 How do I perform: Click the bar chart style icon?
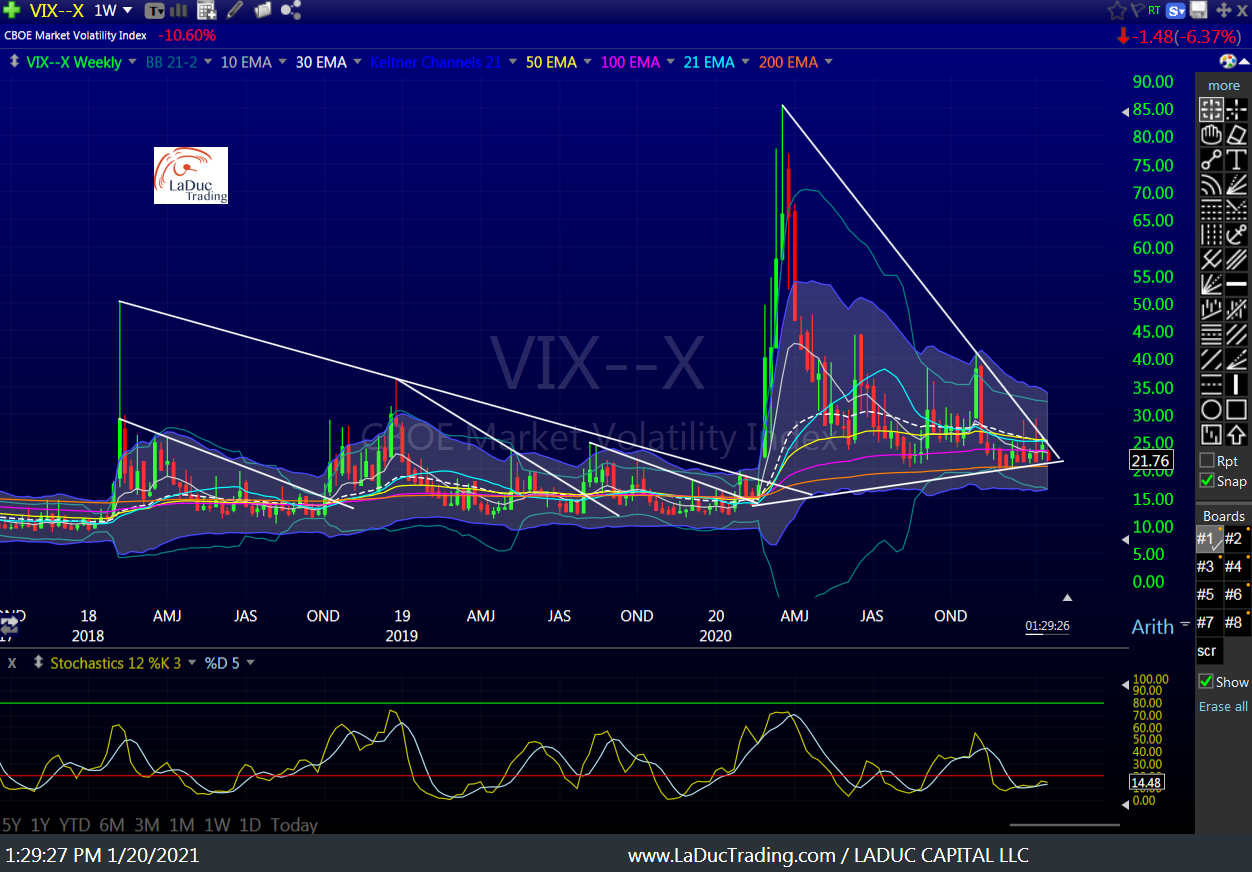coord(179,11)
